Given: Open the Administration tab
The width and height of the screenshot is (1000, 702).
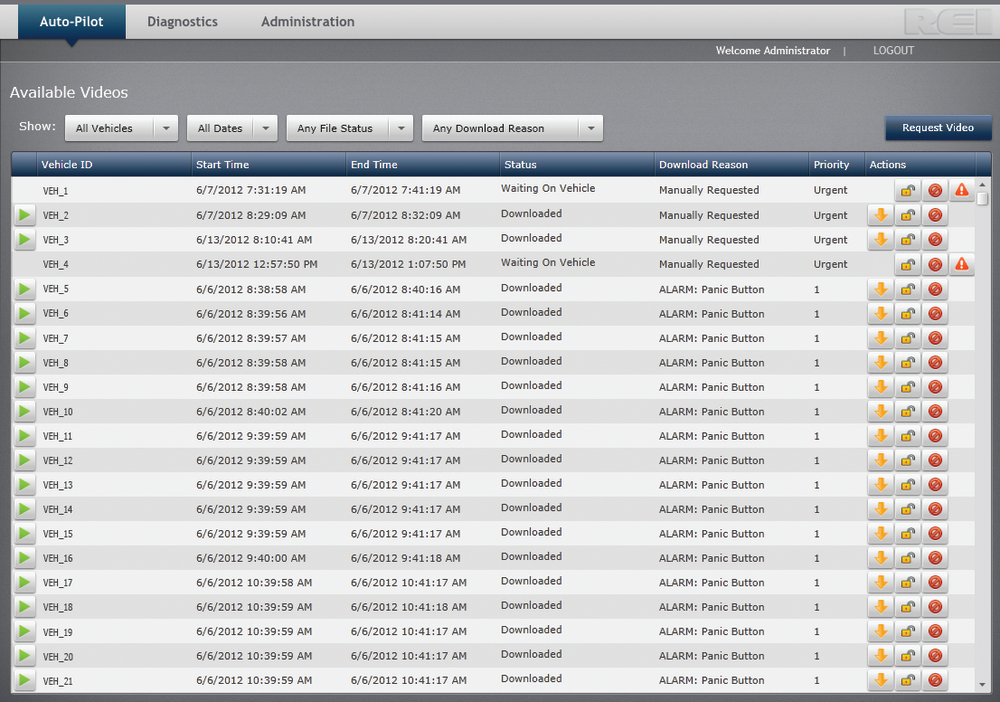Looking at the screenshot, I should click(x=307, y=21).
